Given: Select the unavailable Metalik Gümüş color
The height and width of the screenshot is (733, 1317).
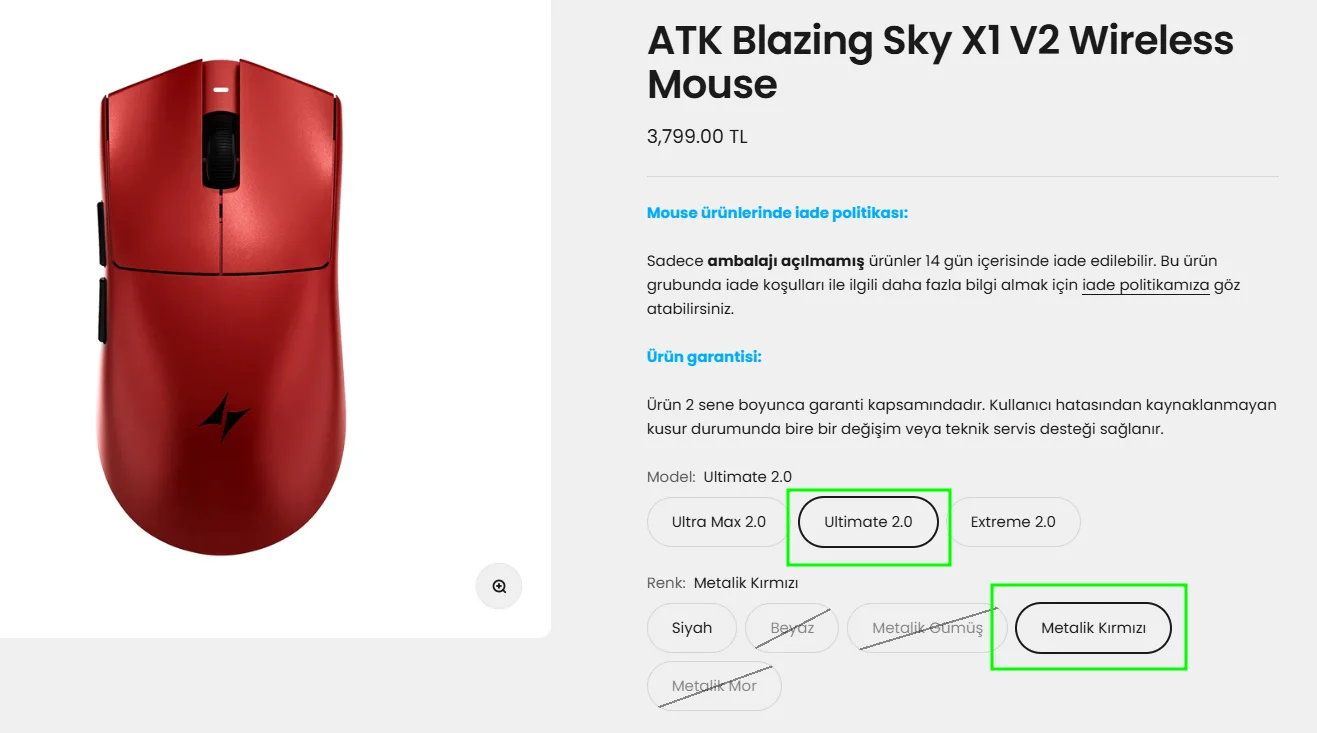Looking at the screenshot, I should pos(926,628).
